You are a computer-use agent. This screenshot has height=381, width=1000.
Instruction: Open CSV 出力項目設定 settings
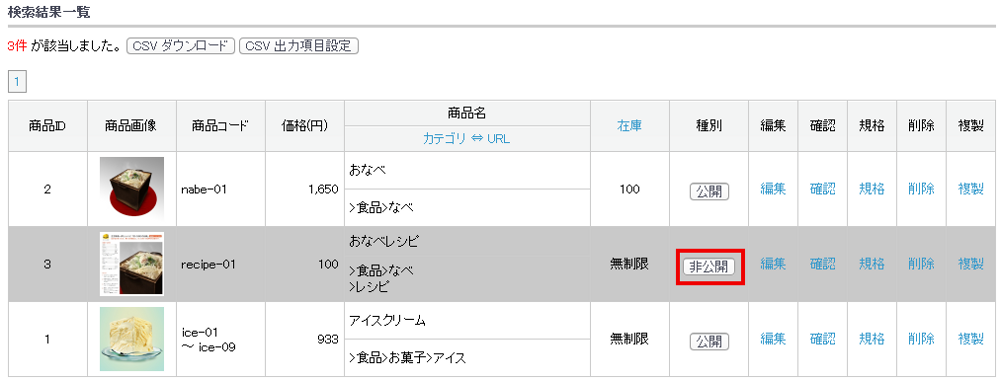pyautogui.click(x=298, y=46)
